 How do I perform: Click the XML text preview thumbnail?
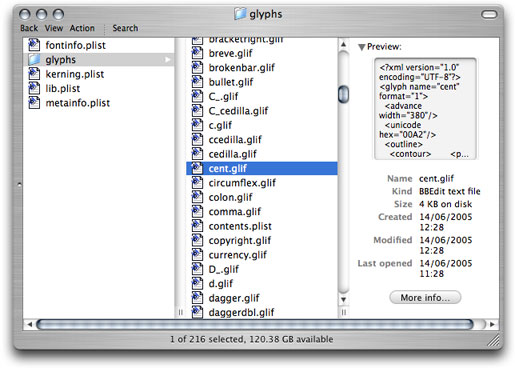click(425, 109)
